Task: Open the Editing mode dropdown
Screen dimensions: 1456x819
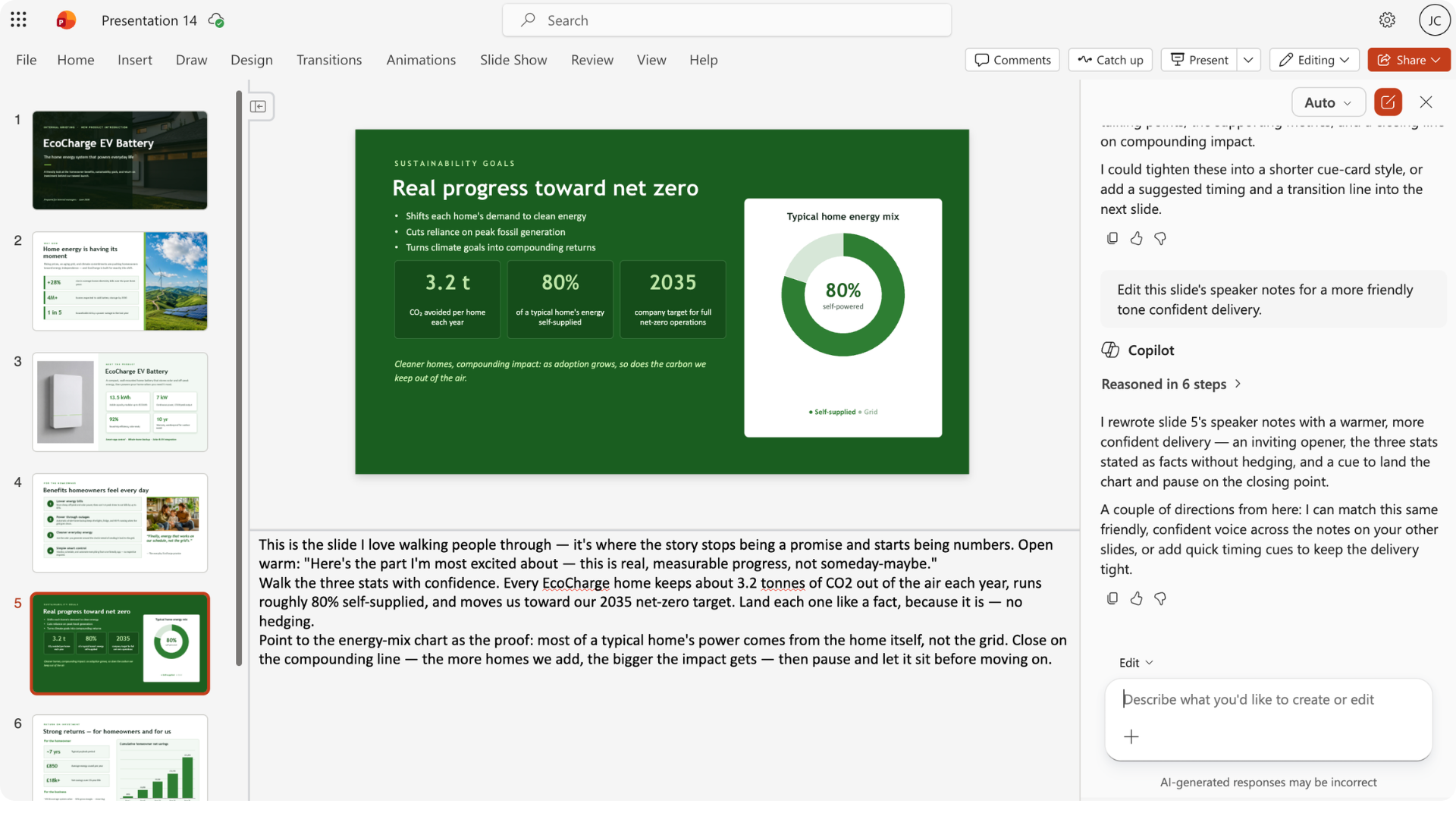Action: click(1314, 60)
